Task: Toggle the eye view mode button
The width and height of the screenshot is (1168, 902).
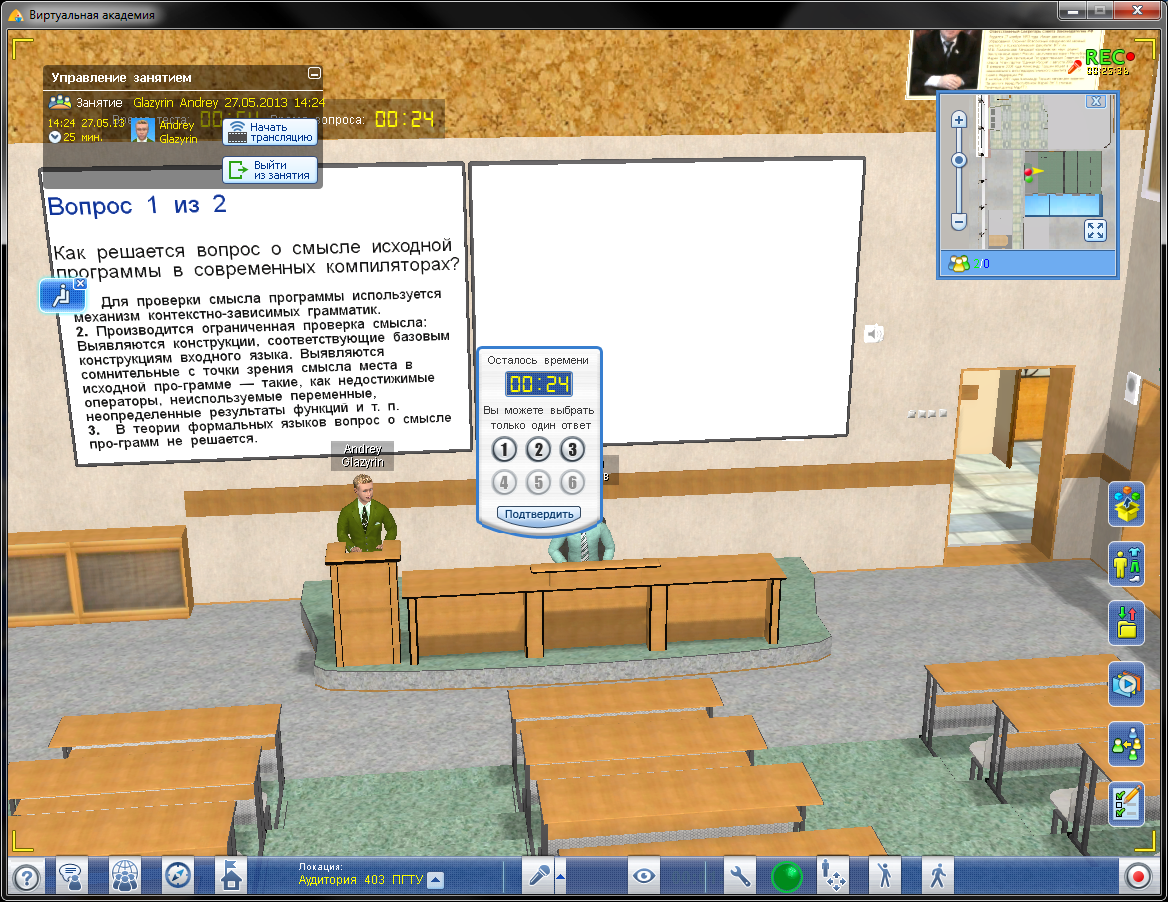Action: [x=645, y=877]
